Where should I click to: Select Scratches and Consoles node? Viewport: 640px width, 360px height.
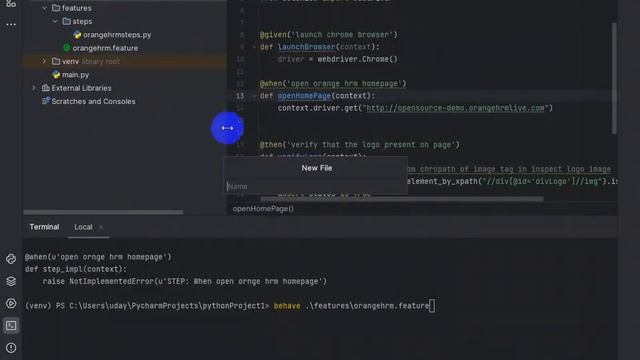[x=93, y=101]
